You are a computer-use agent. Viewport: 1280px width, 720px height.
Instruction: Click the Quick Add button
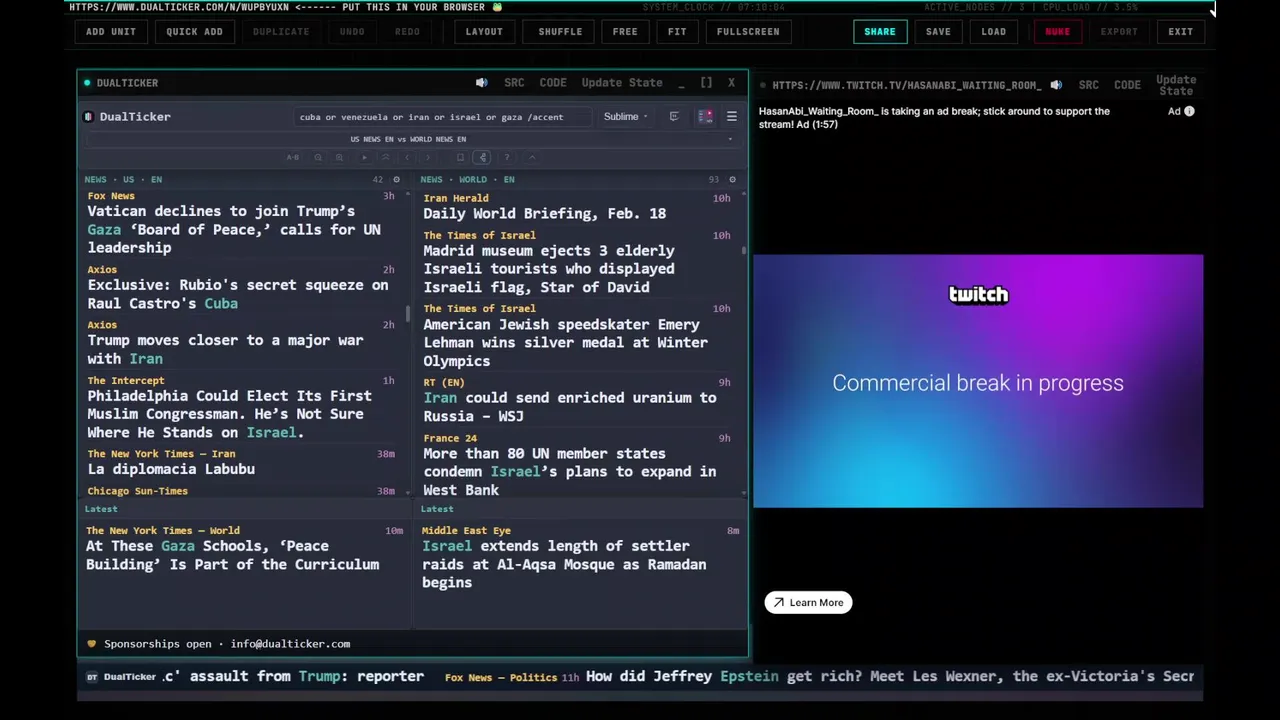(x=194, y=31)
